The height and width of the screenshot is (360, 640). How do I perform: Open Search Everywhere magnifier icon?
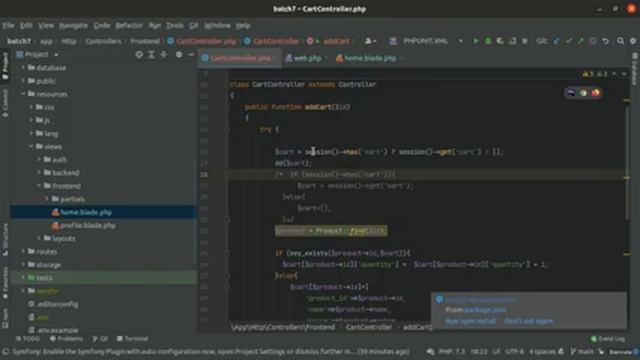(x=620, y=41)
